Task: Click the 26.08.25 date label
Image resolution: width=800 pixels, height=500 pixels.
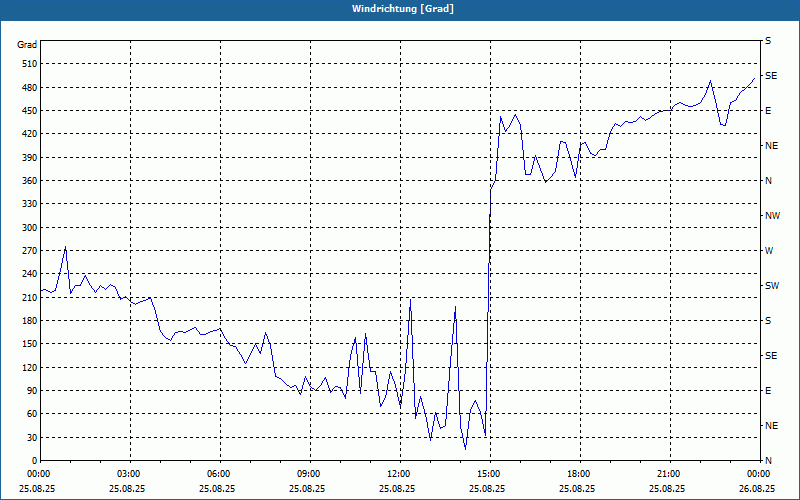Action: tap(757, 488)
